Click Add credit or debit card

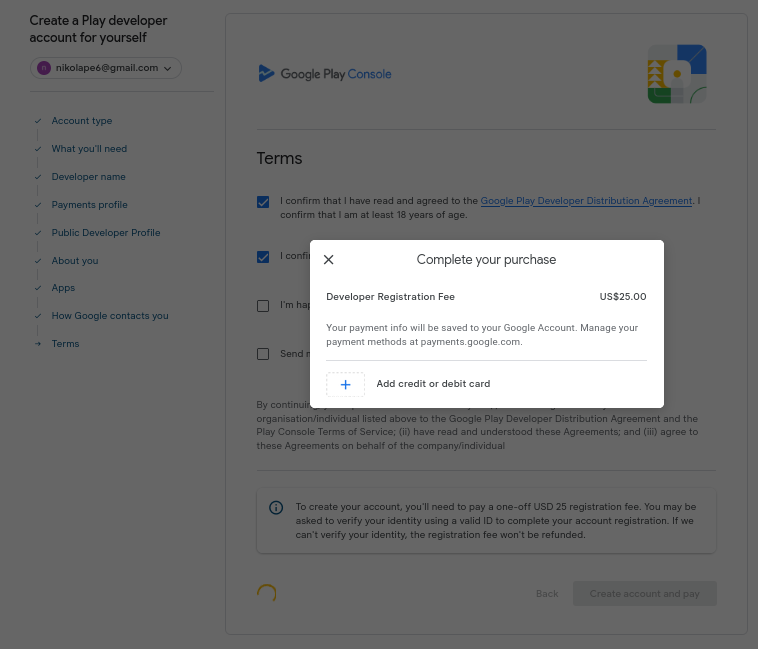(433, 384)
